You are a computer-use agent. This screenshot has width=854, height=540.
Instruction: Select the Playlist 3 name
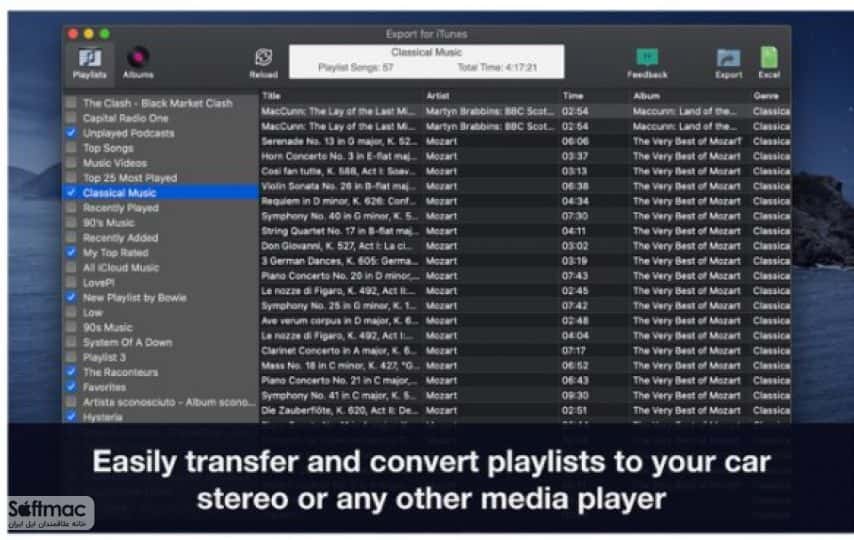(x=104, y=357)
